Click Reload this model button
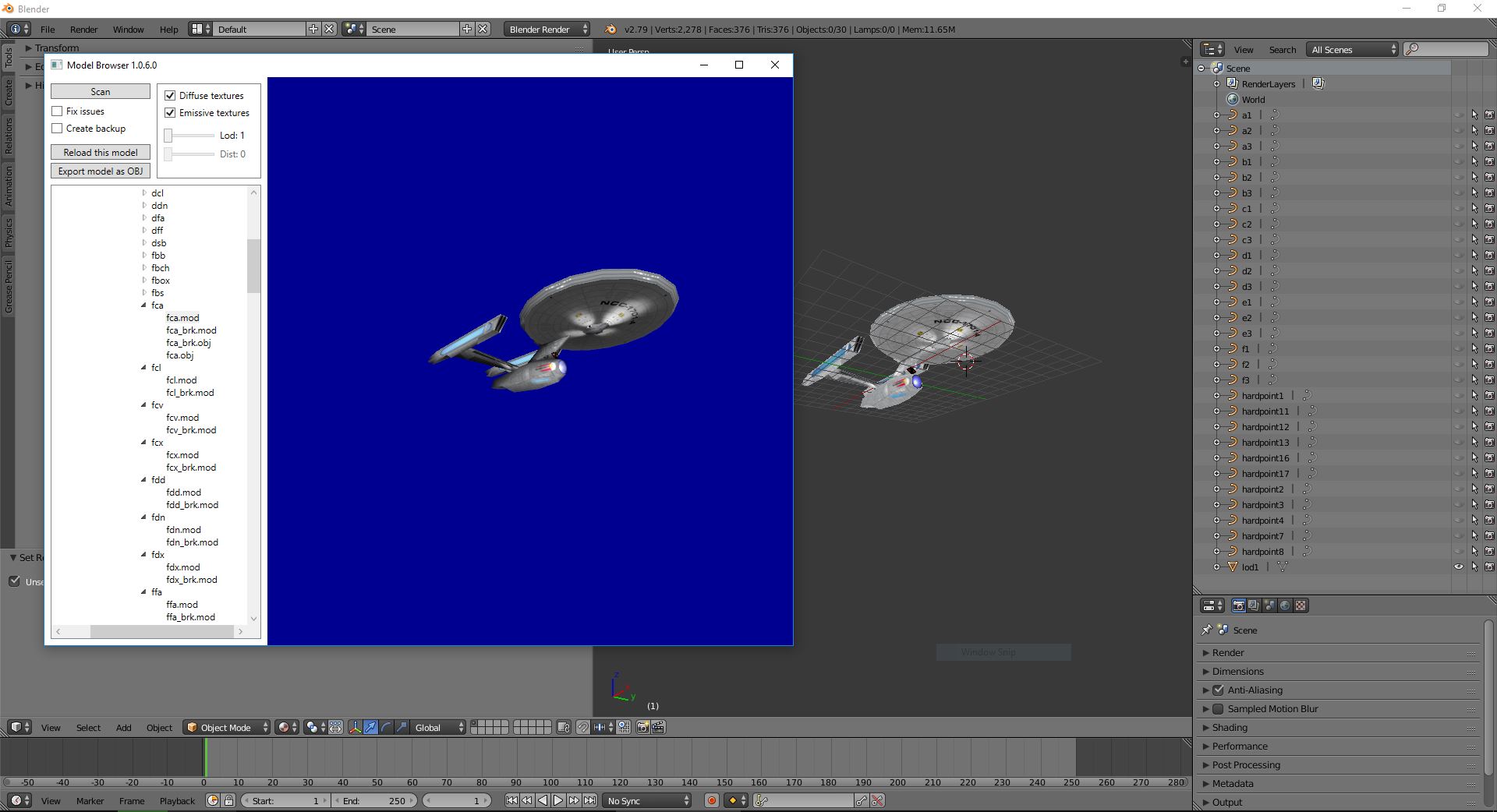Screen dimensions: 1497x812 click(101, 152)
